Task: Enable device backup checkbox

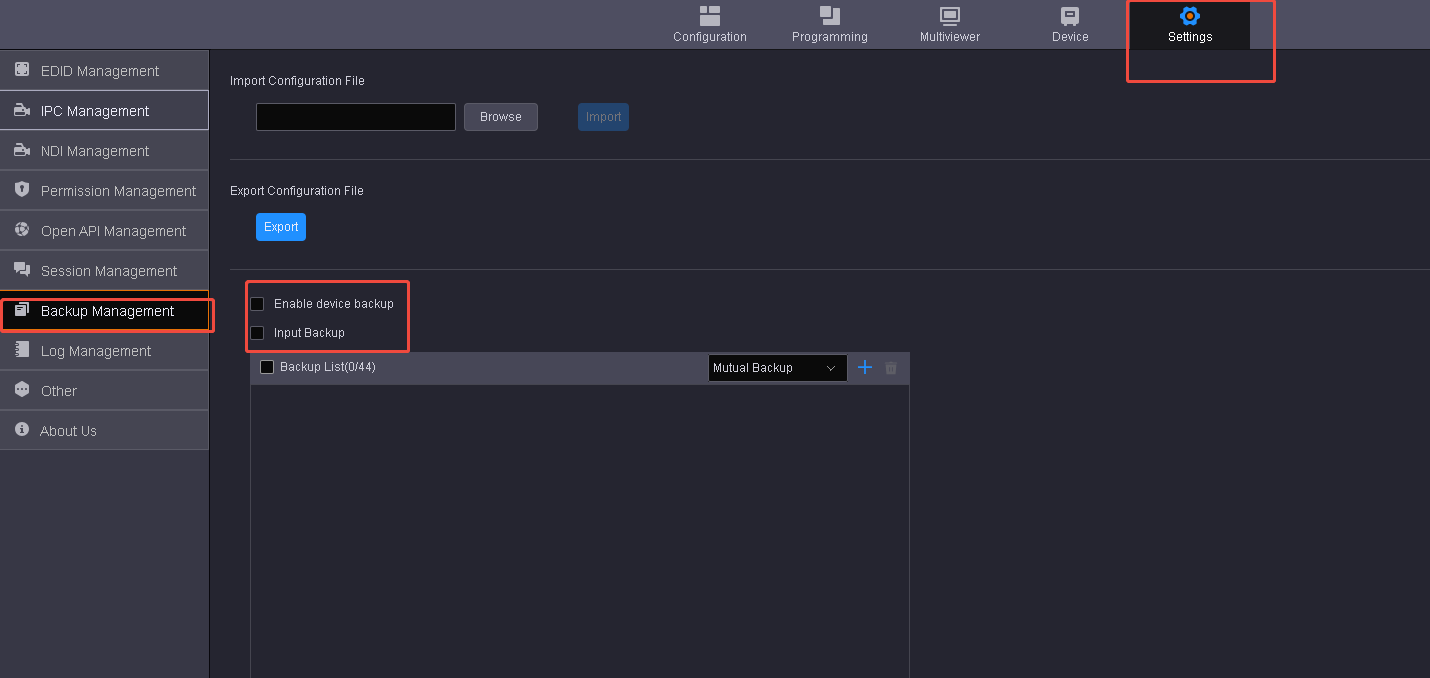Action: tap(258, 304)
